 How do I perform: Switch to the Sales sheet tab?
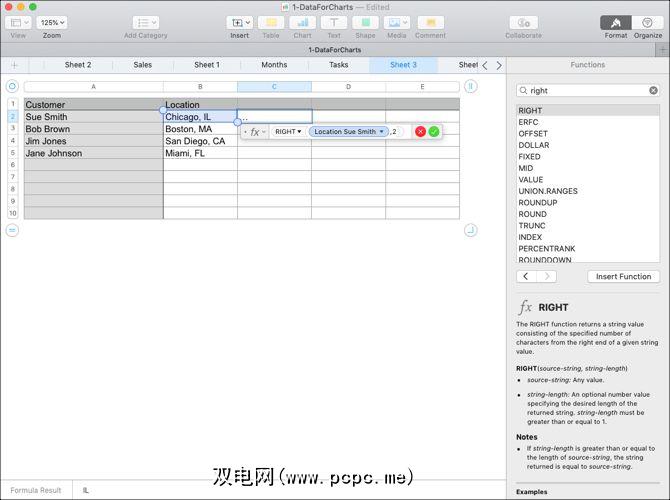point(143,65)
